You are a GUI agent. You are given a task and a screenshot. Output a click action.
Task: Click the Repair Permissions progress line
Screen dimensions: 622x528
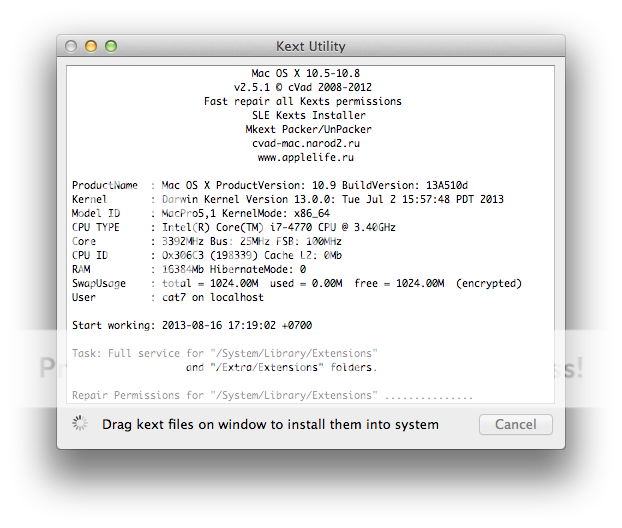pyautogui.click(x=272, y=396)
